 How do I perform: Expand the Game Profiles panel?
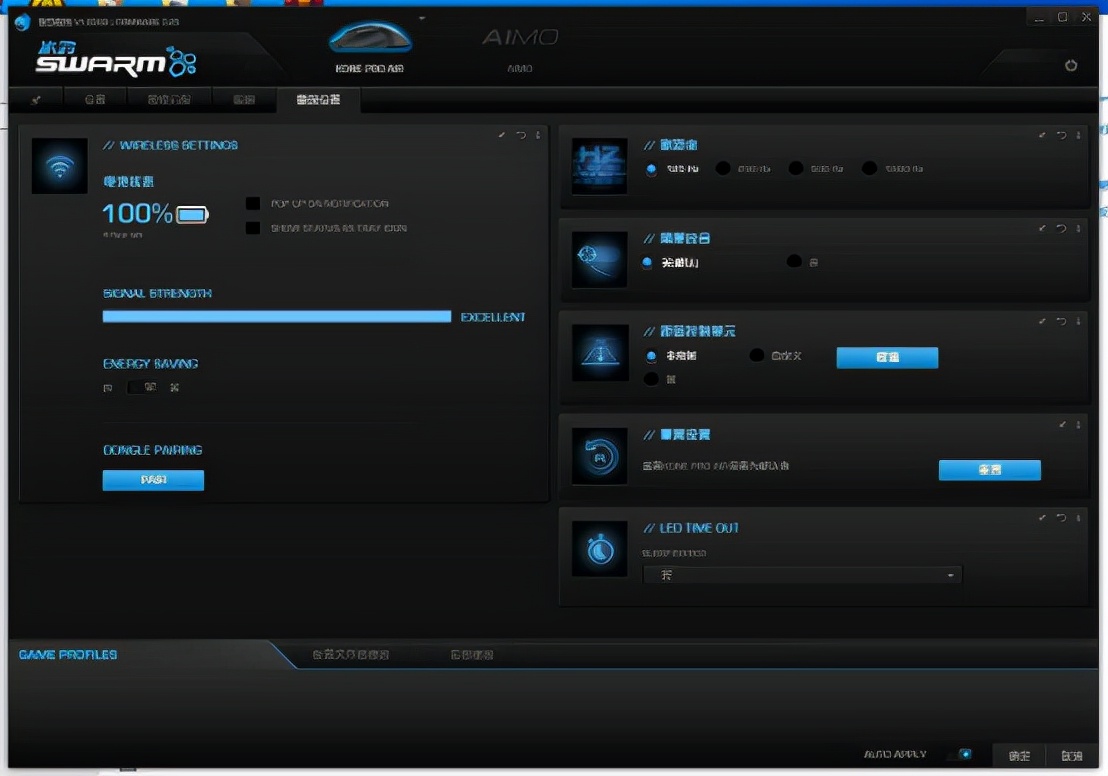[68, 654]
